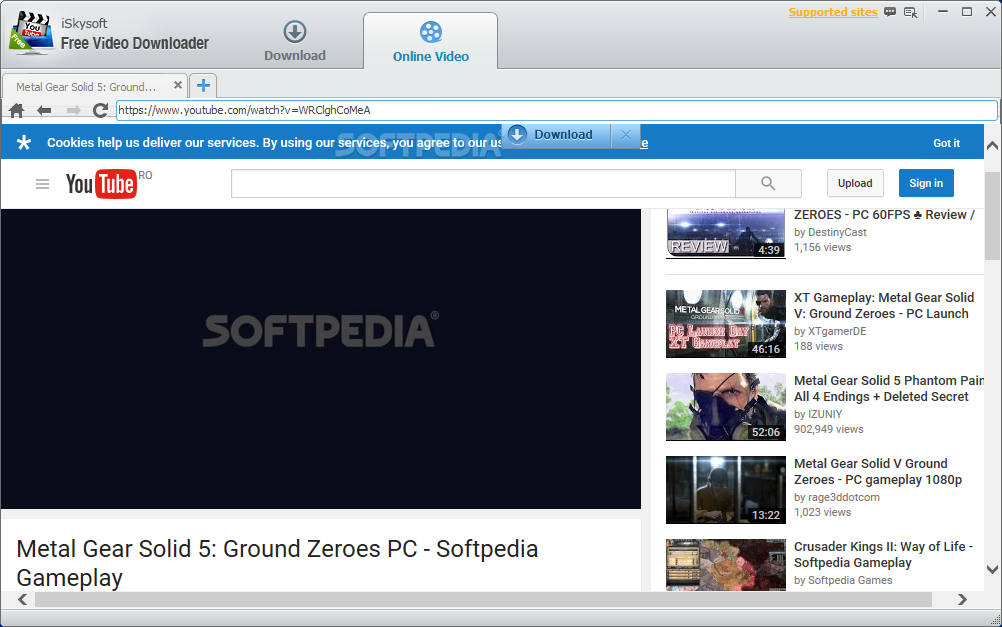Focus the YouTube search box

(x=483, y=183)
